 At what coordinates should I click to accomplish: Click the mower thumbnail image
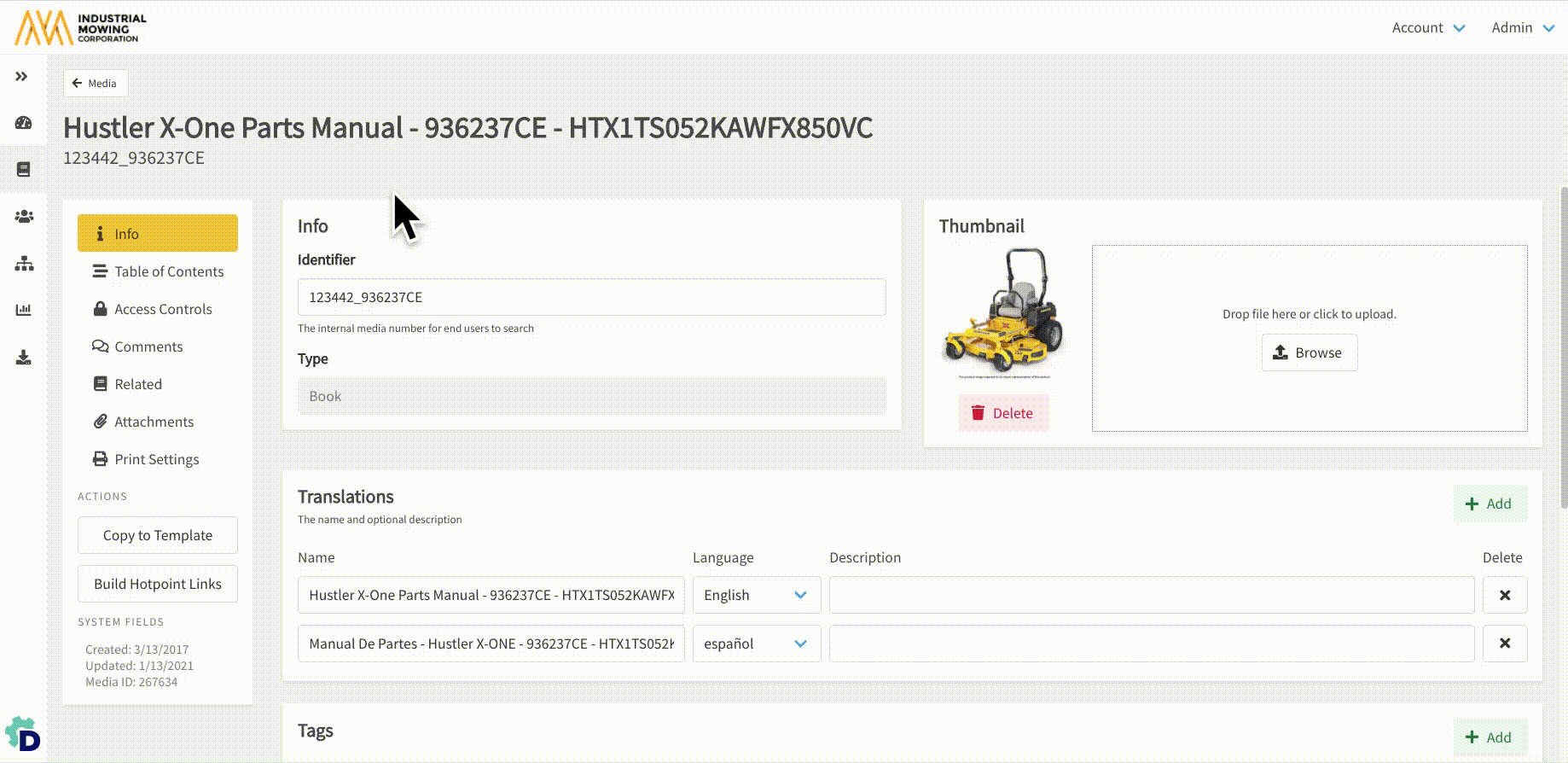(x=1003, y=312)
